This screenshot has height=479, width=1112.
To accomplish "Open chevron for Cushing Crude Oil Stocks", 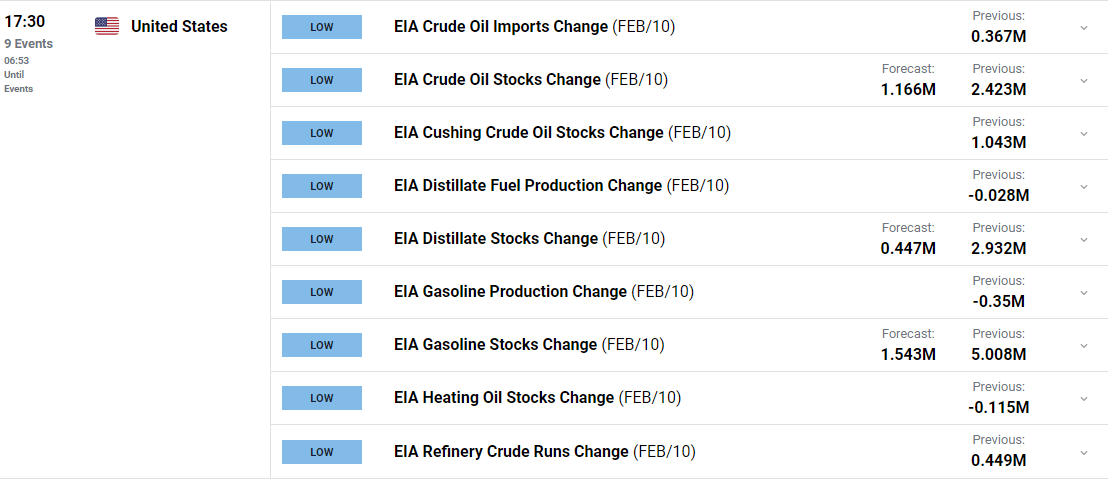I will tap(1084, 133).
